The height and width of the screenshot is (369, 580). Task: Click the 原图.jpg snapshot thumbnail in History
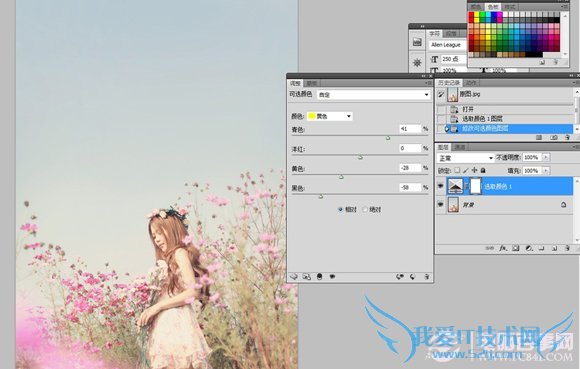452,95
